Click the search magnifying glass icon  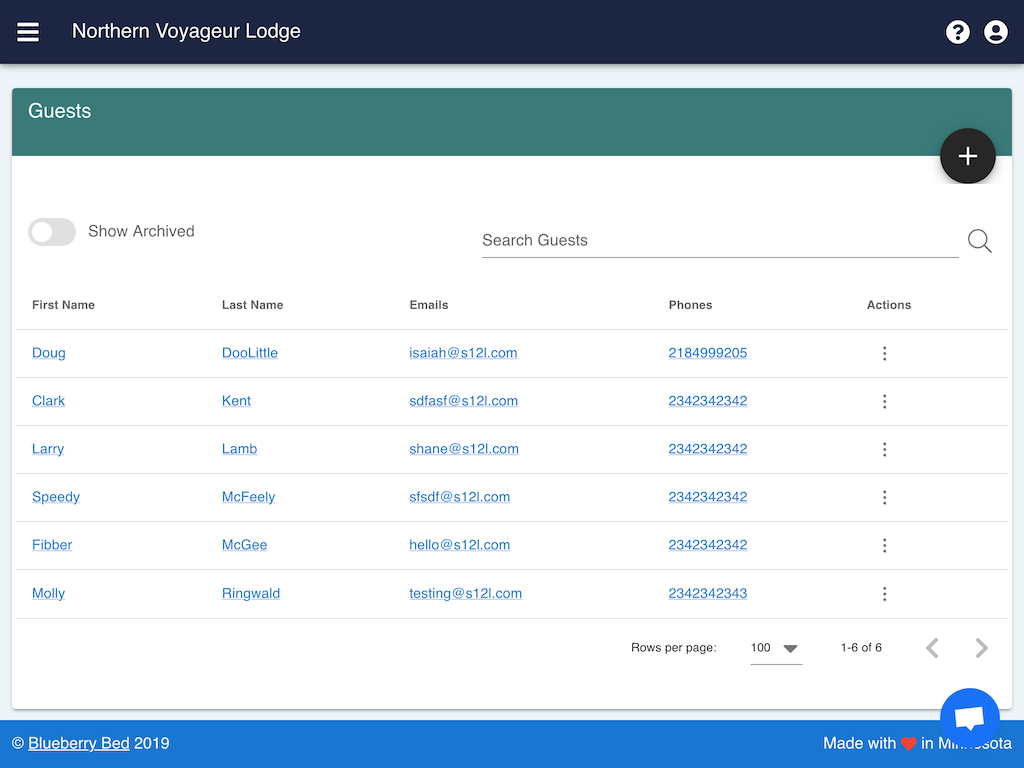tap(979, 241)
